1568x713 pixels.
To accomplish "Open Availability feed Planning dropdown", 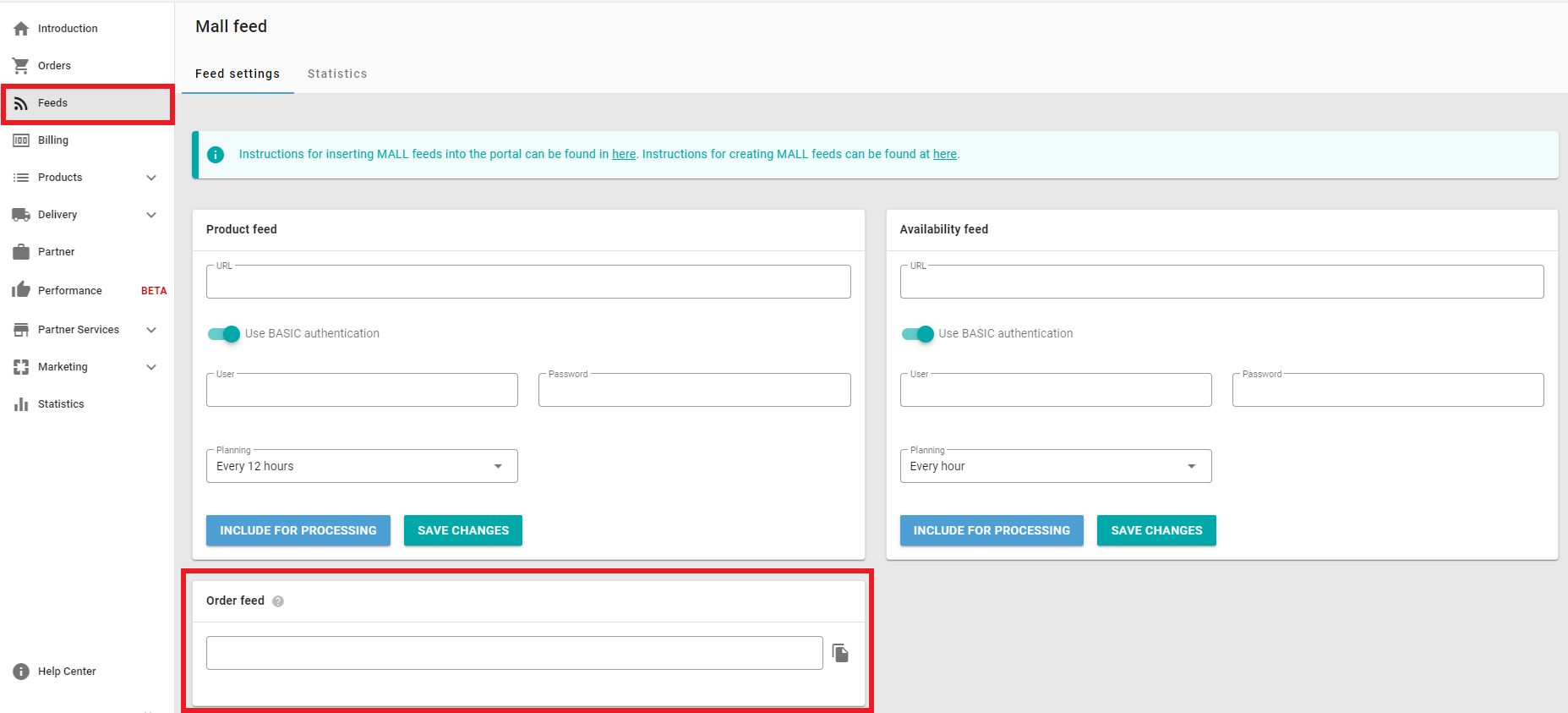I will (x=1056, y=466).
